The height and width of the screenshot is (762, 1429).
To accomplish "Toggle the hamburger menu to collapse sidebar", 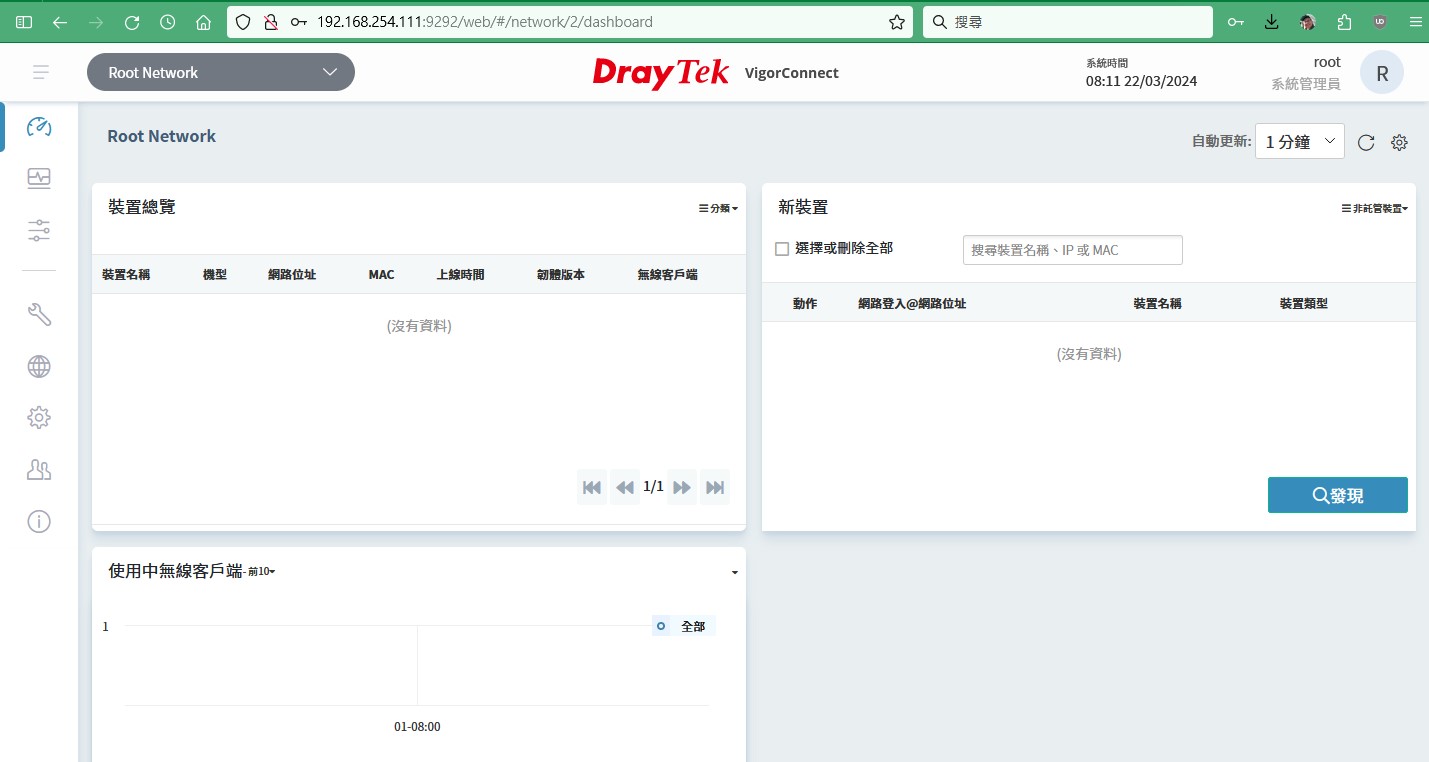I will (x=41, y=72).
